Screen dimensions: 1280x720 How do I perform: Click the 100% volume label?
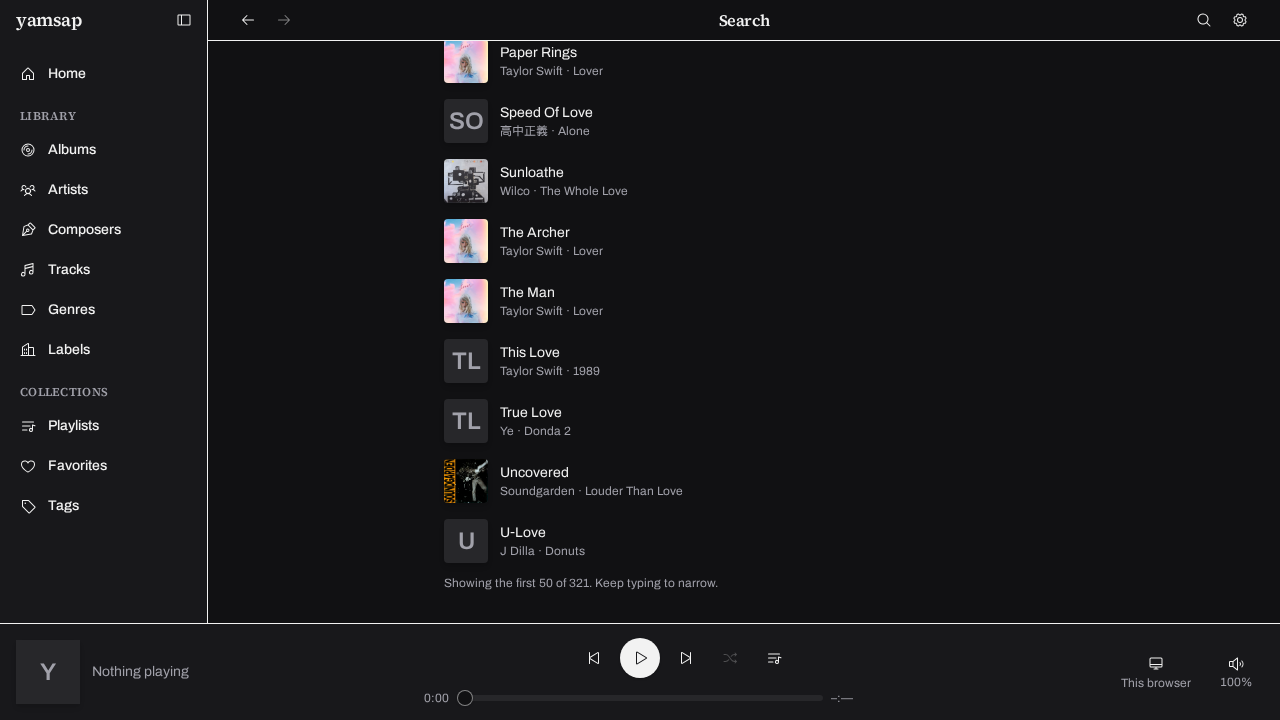coord(1236,682)
